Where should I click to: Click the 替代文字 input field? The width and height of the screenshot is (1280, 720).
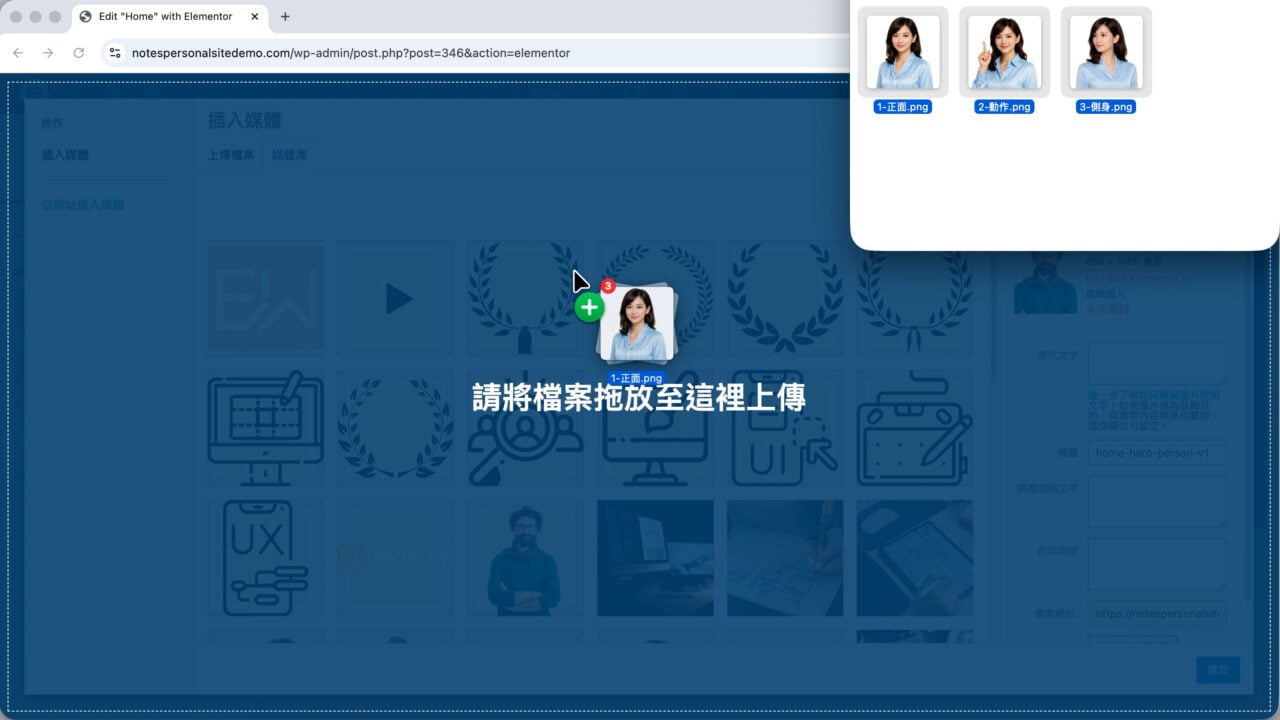[x=1157, y=363]
